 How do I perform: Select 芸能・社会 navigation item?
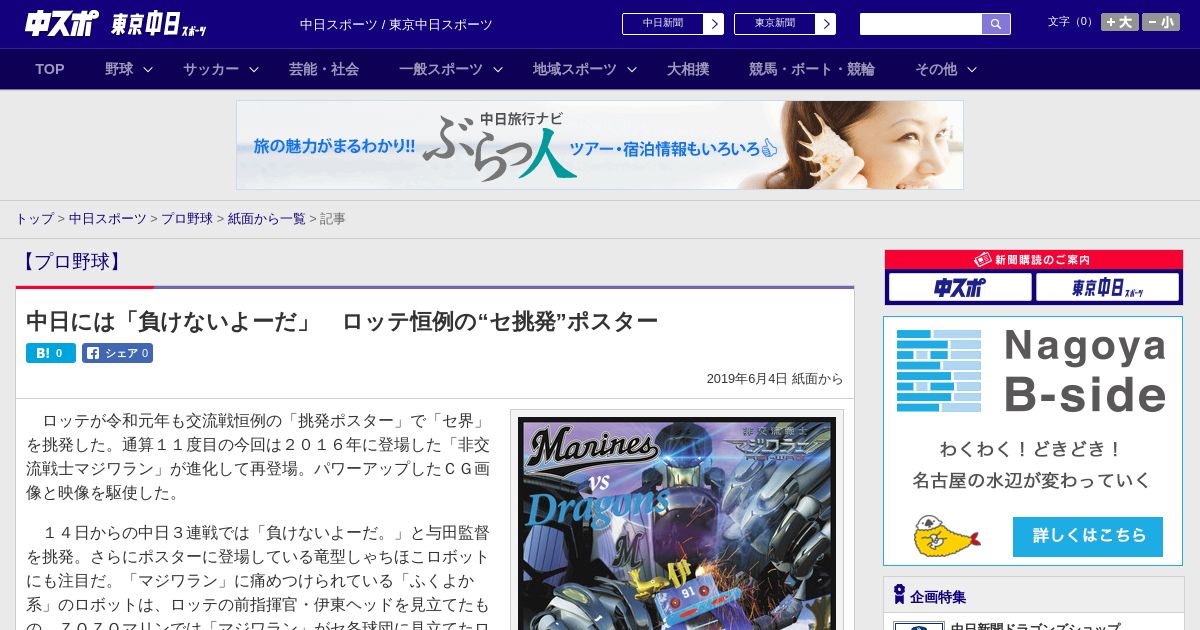coord(324,69)
